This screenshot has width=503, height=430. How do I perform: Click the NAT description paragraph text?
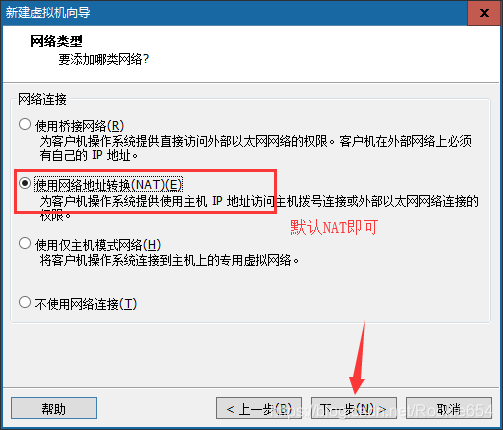pos(259,208)
